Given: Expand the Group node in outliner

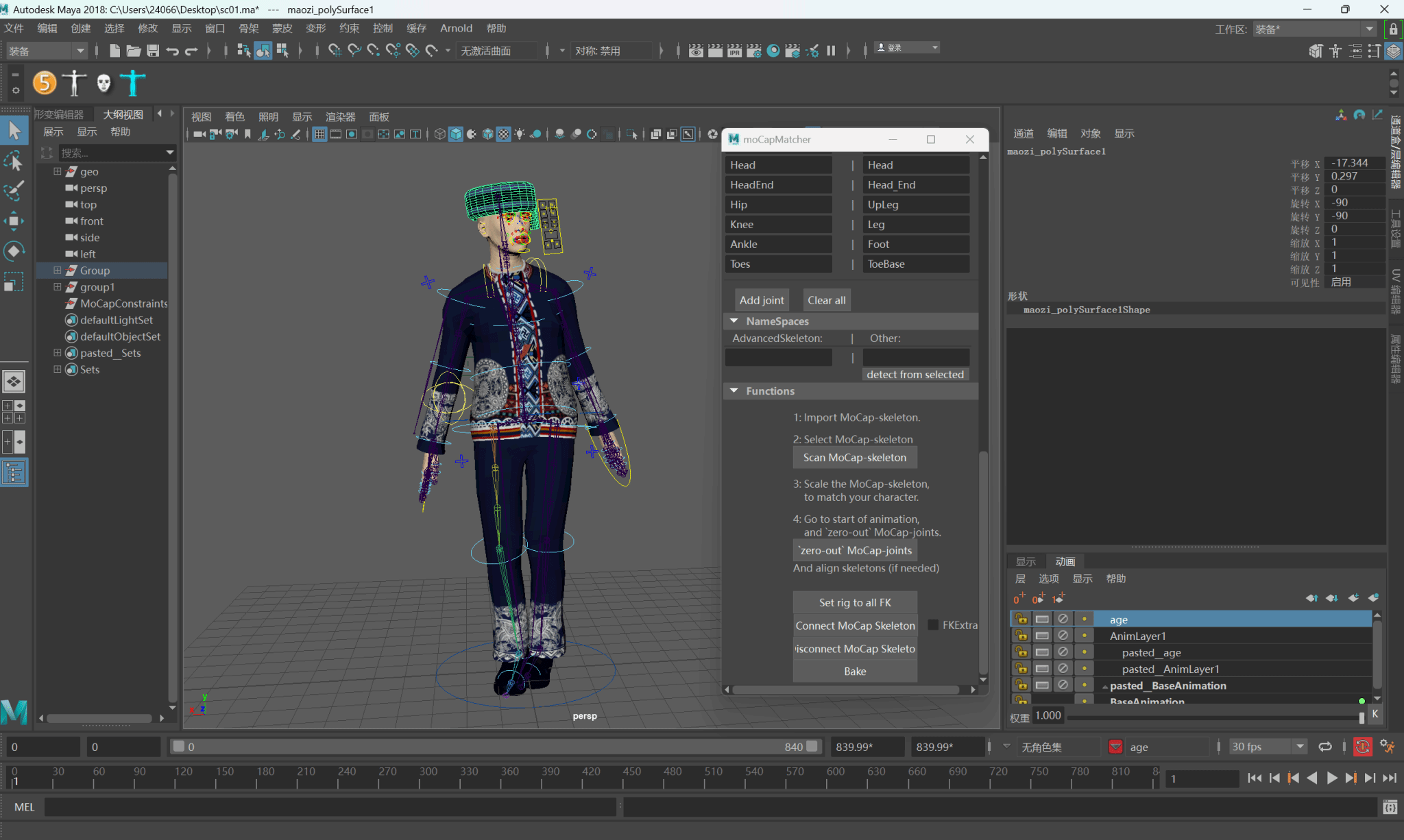Looking at the screenshot, I should [x=58, y=271].
